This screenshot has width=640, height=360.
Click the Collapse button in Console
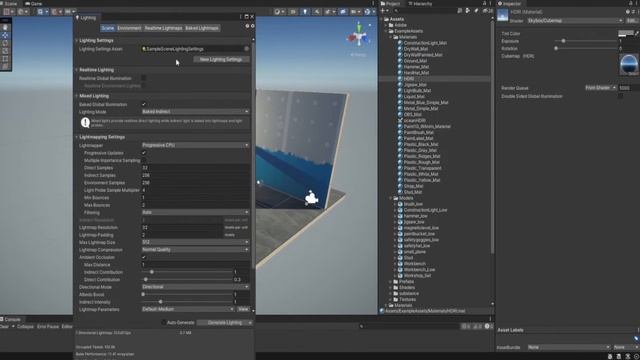pos(25,327)
